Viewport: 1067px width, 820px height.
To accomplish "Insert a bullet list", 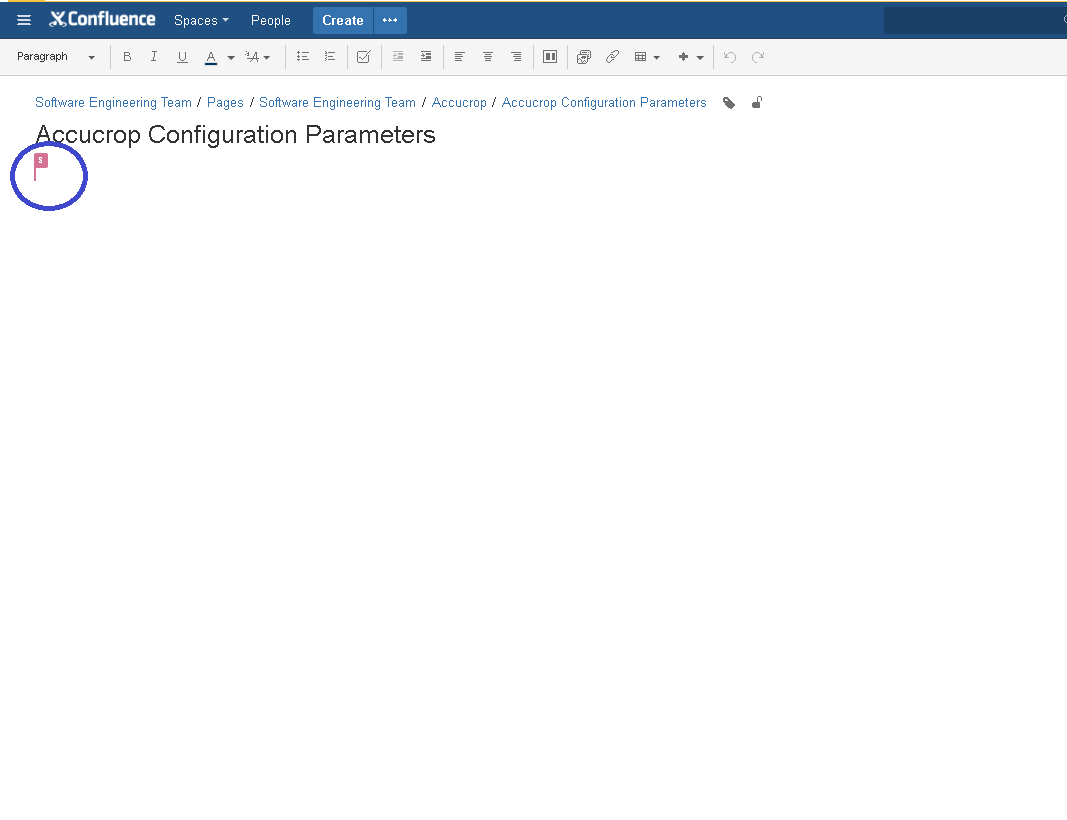I will tap(303, 56).
